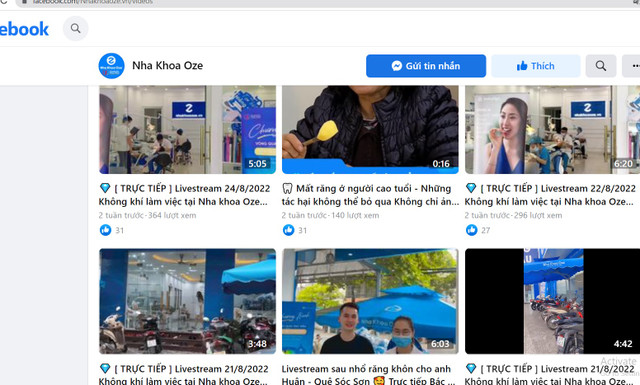
Task: Open Facebook search magnifier icon
Action: (x=76, y=28)
